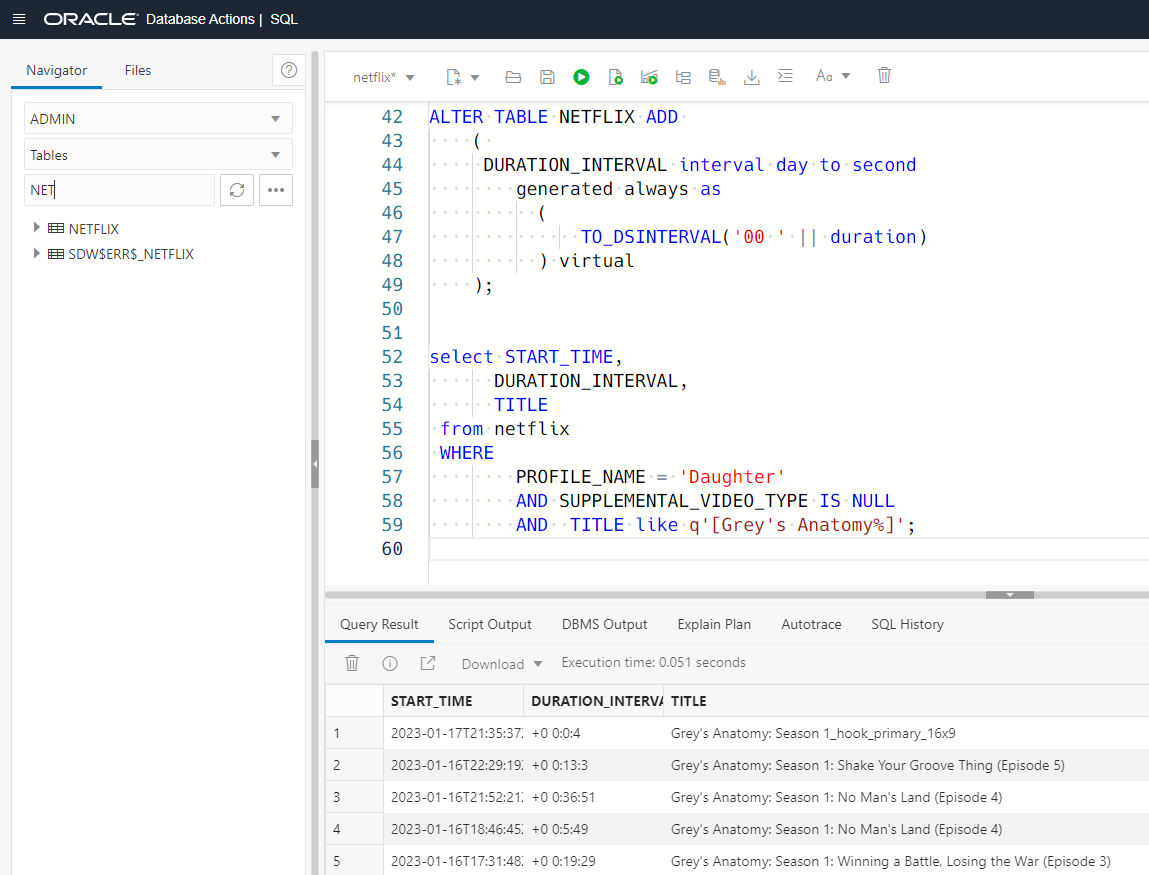Screen dimensions: 1149x875
Task: Select the NETFLIX table in Navigator
Action: (x=94, y=229)
